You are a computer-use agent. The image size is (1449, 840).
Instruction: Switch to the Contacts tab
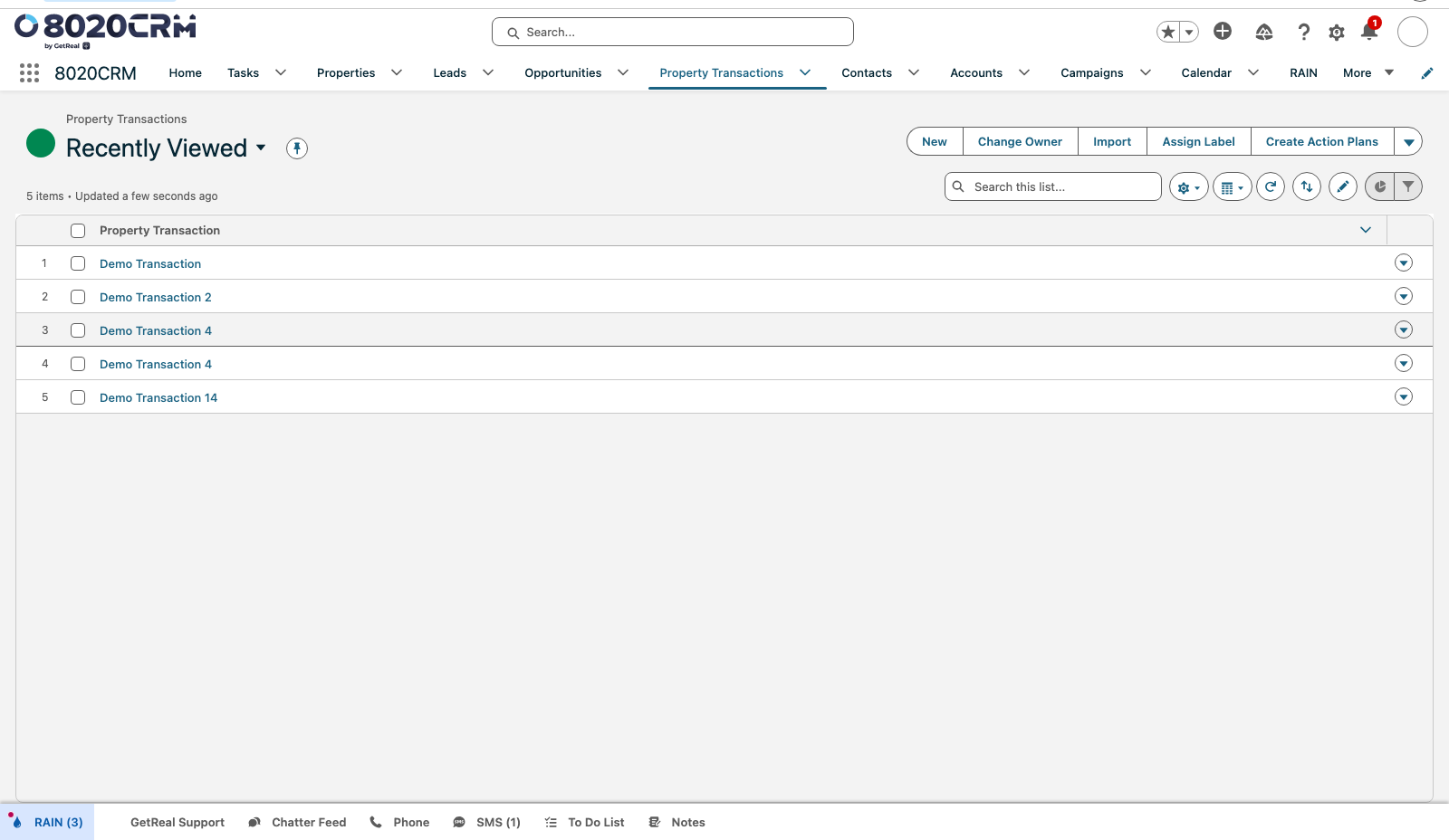point(867,73)
